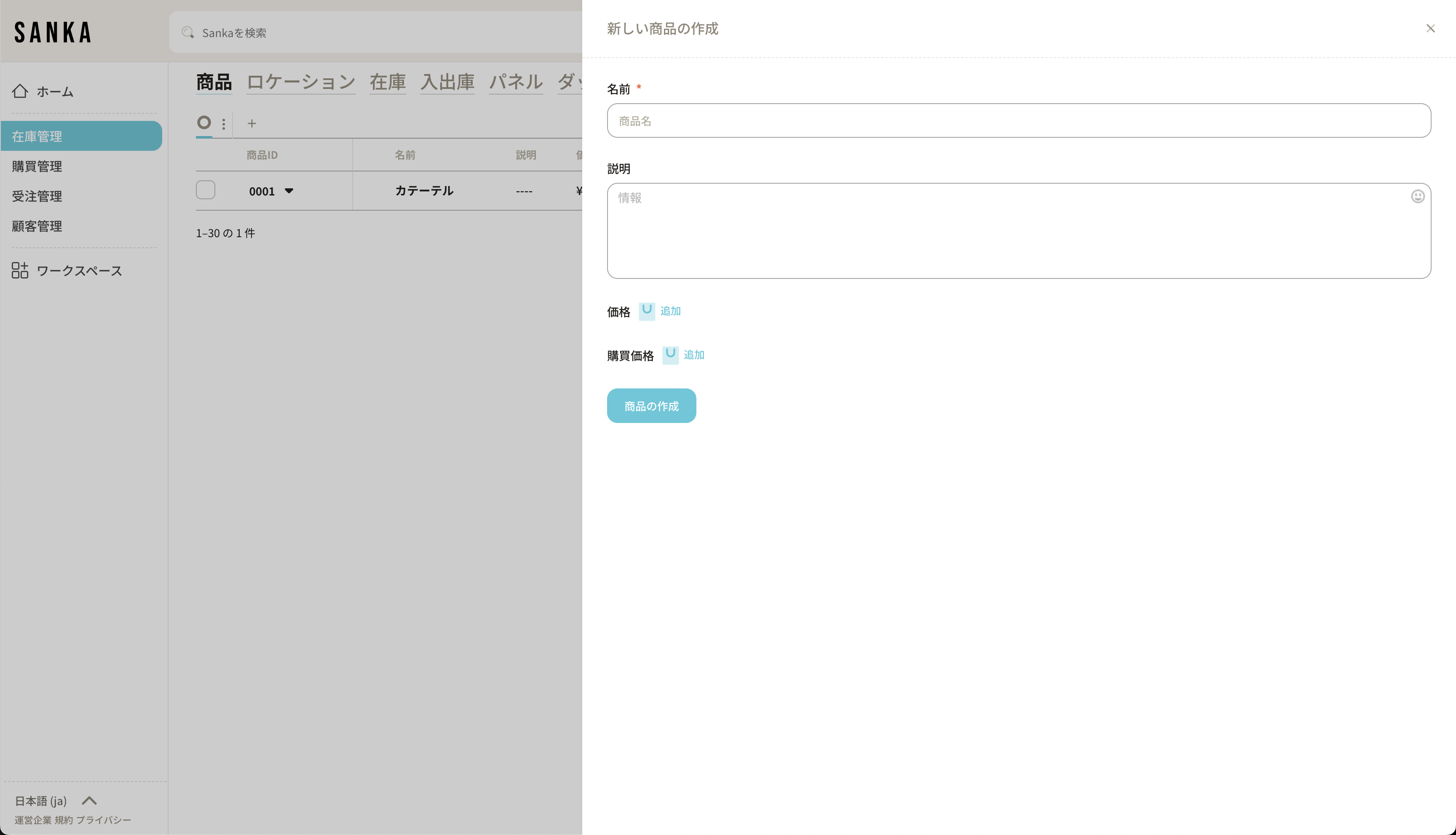
Task: Expand the dropdown arrow beside 0001
Action: [x=289, y=191]
